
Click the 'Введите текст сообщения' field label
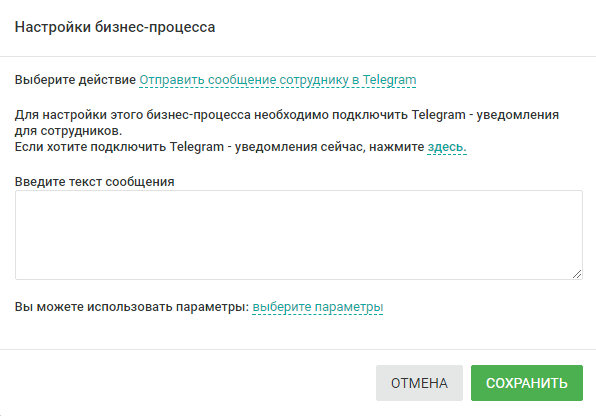tap(95, 182)
